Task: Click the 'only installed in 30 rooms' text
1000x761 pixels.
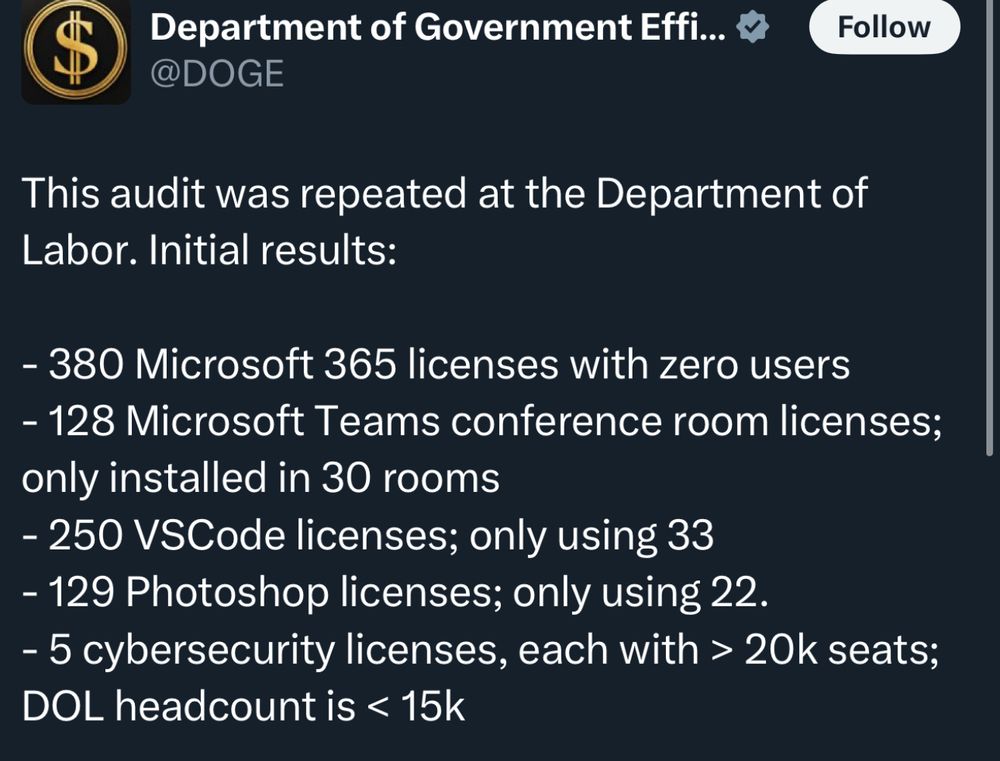Action: (x=260, y=479)
